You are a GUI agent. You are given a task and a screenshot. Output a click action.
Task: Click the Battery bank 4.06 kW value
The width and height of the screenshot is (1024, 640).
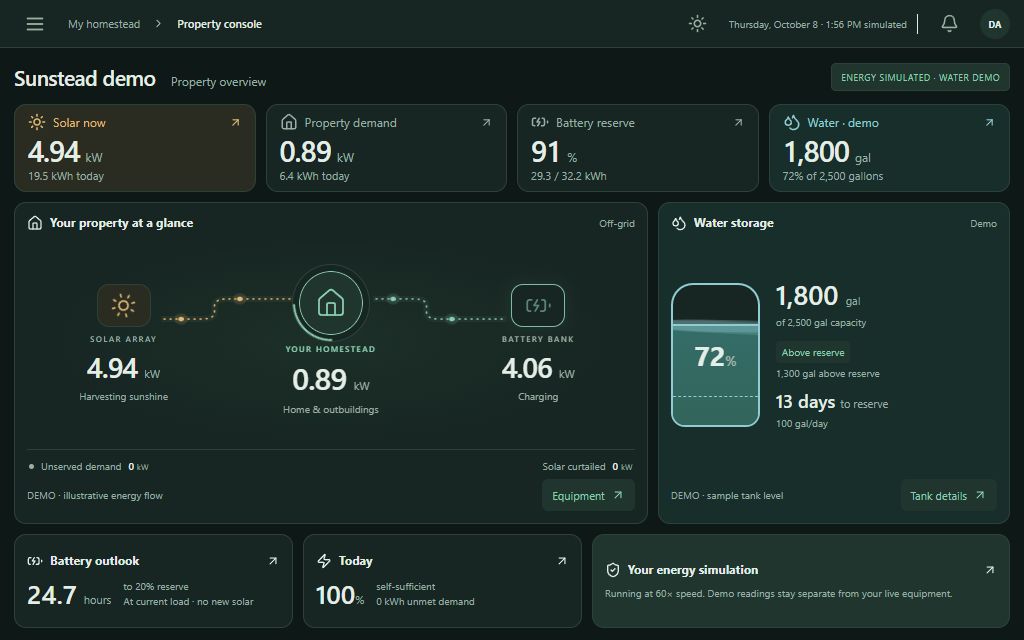click(x=537, y=369)
